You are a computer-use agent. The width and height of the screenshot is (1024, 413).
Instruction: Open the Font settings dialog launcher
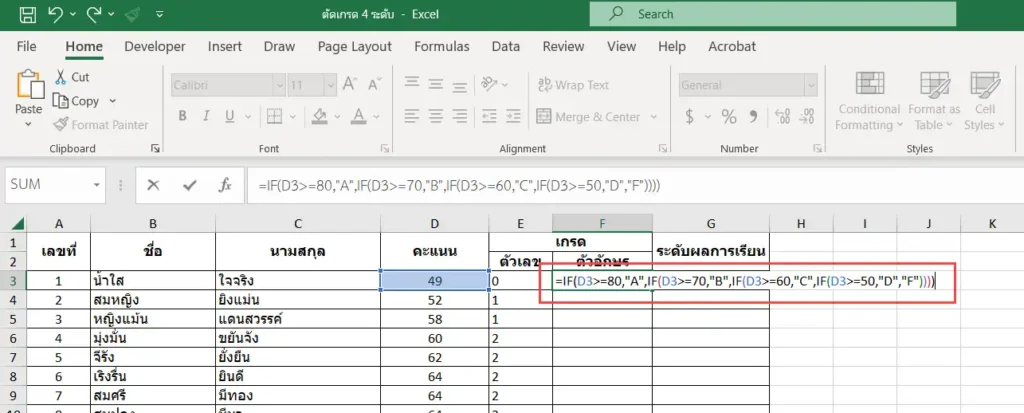(386, 149)
